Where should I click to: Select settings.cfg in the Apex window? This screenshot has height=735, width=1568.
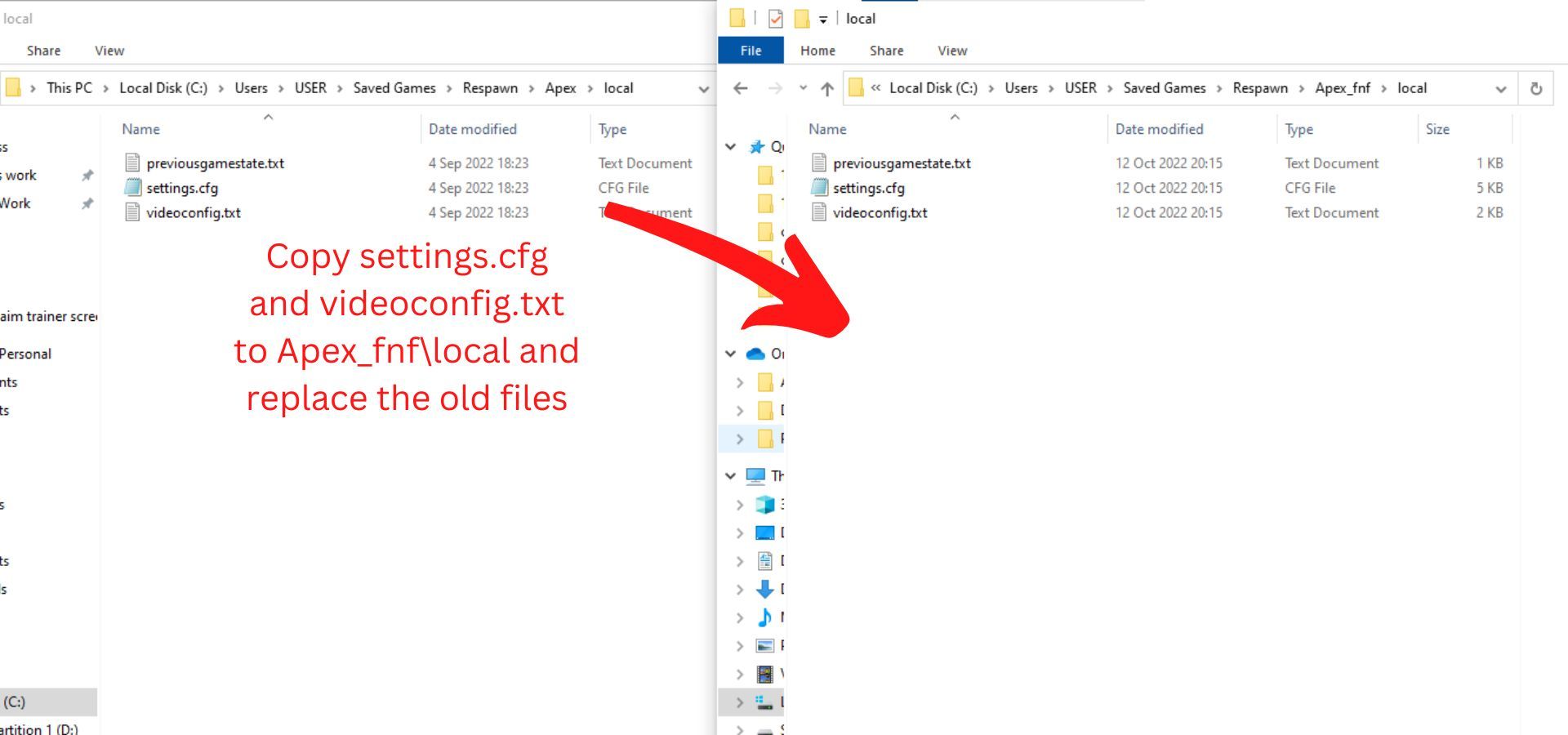182,188
